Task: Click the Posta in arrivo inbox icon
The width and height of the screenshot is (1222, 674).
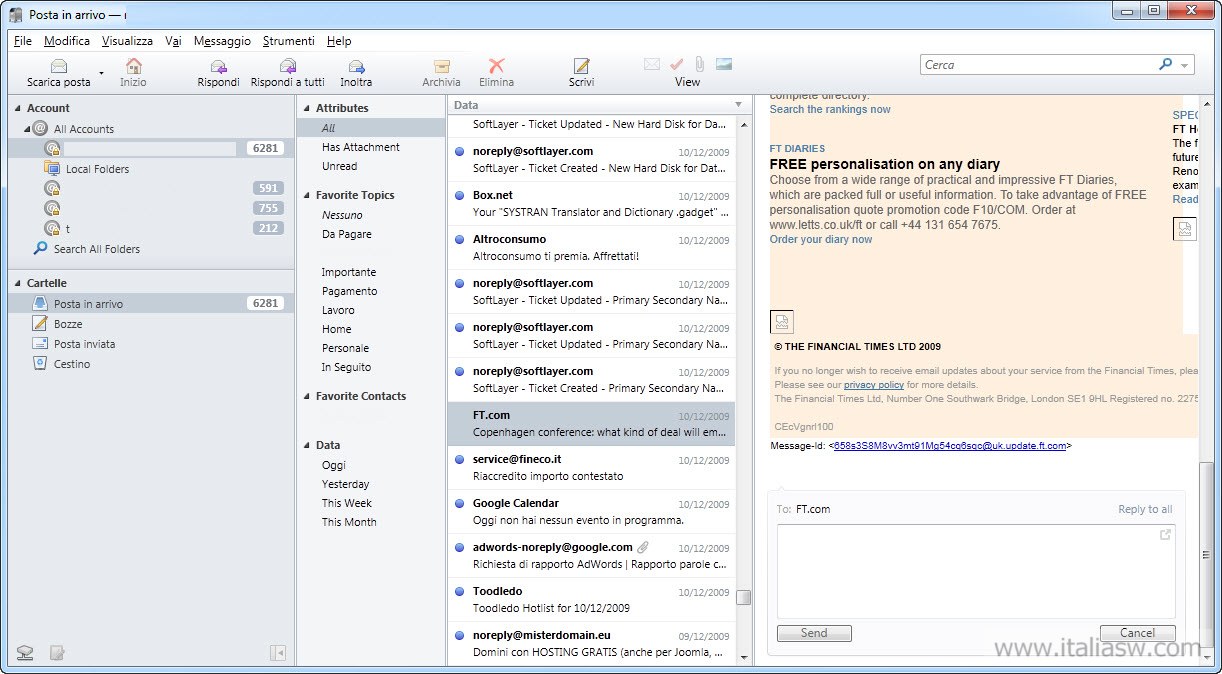Action: [x=40, y=303]
